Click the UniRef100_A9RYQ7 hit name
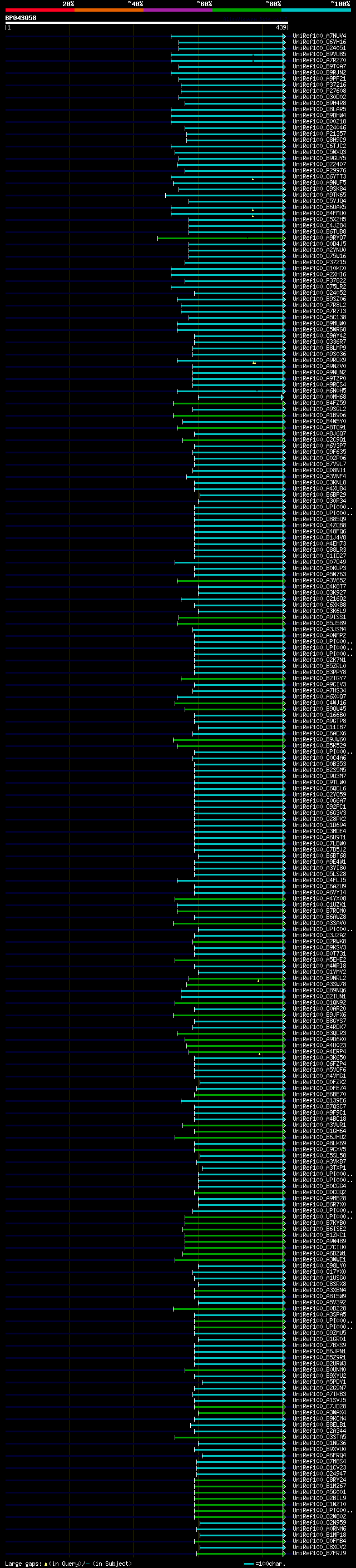 [x=319, y=238]
